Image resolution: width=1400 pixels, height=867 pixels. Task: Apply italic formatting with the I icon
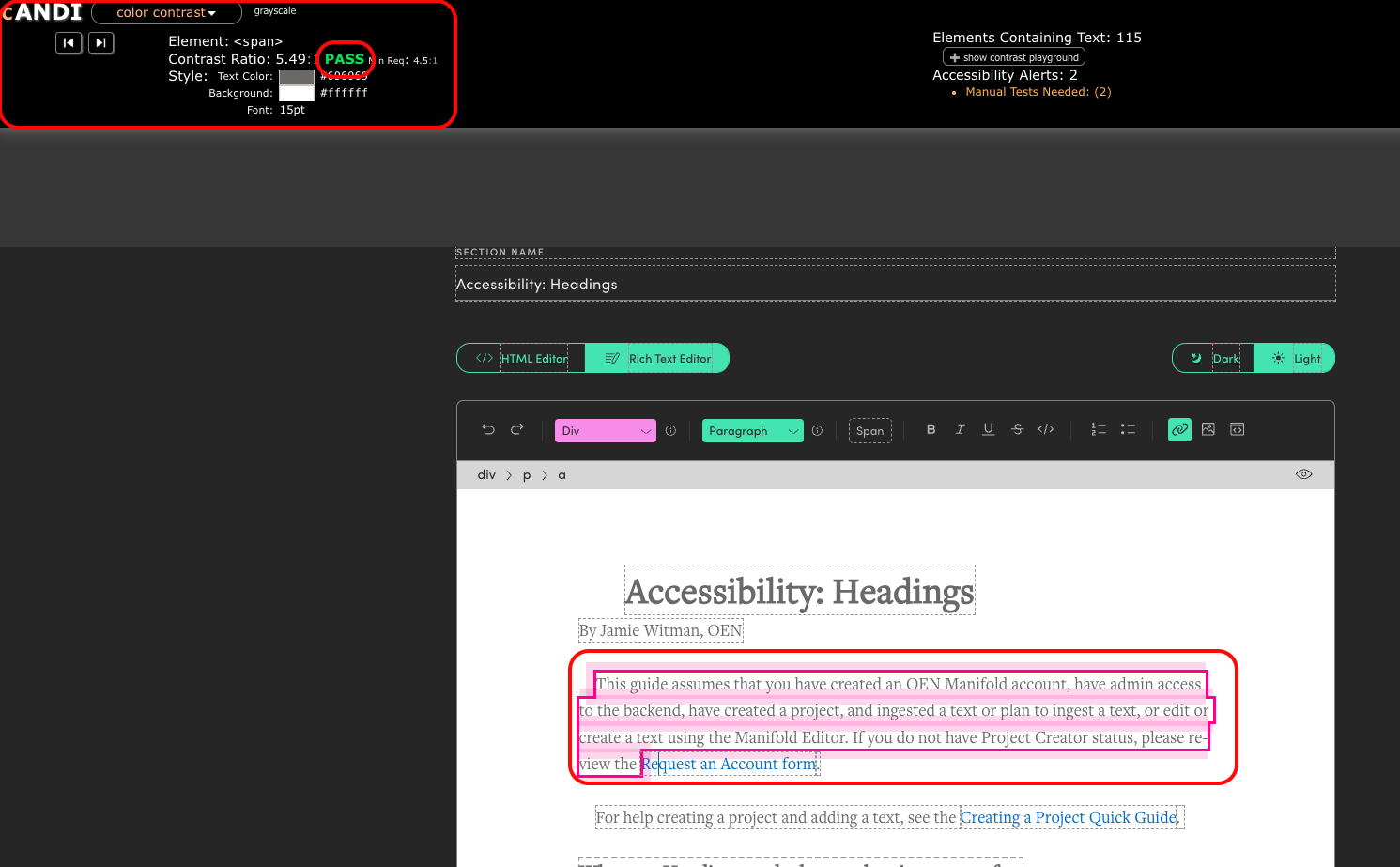tap(960, 429)
